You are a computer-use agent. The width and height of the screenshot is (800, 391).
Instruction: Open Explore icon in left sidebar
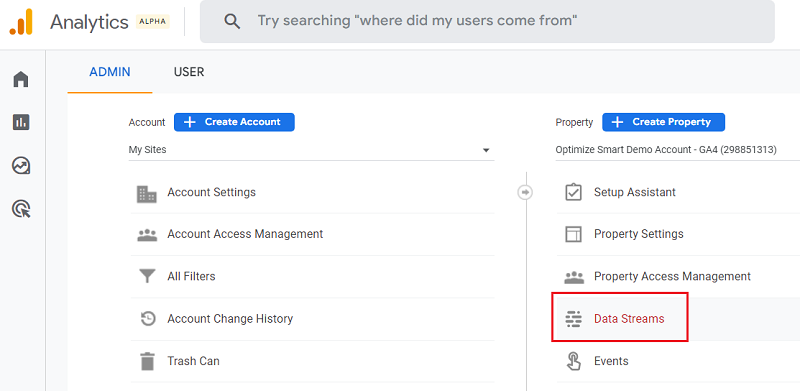[21, 165]
